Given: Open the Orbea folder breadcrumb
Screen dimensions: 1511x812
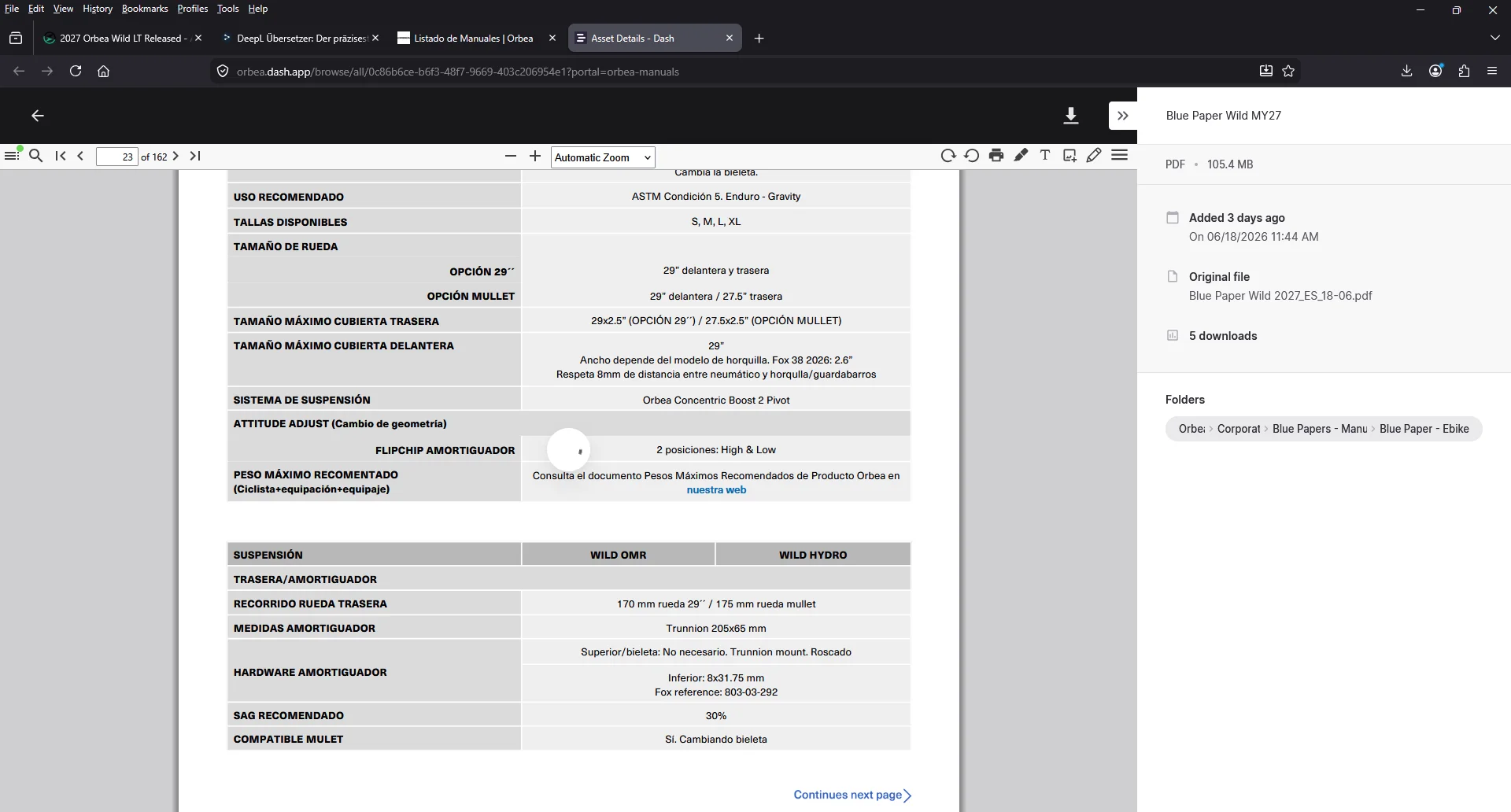Looking at the screenshot, I should pyautogui.click(x=1191, y=429).
